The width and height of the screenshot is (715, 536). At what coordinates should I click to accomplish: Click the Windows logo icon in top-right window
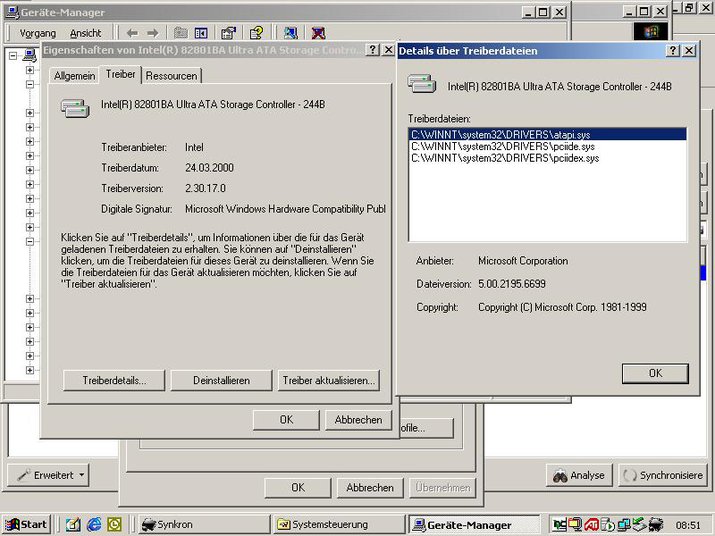tap(651, 32)
